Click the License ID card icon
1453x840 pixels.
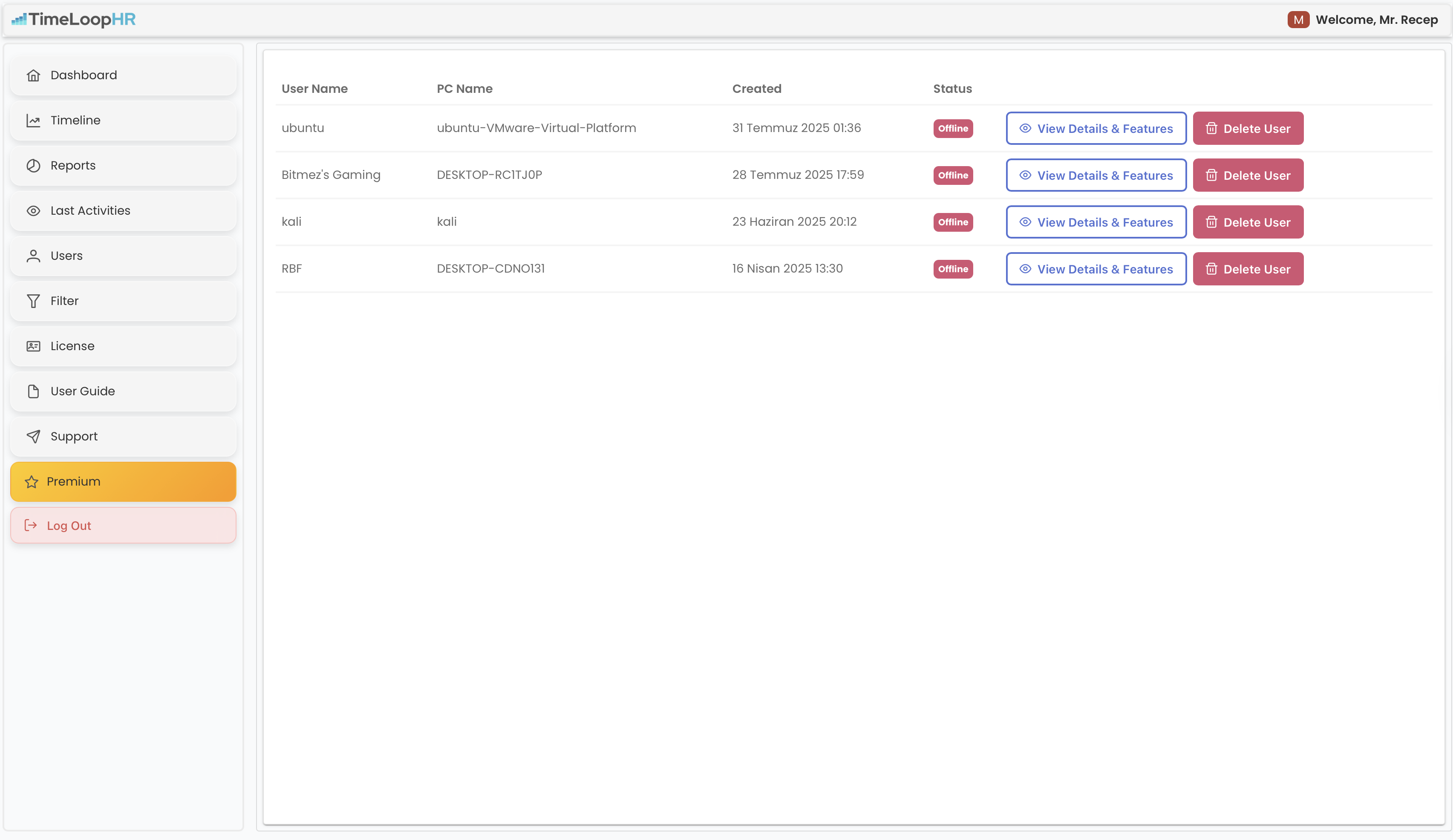33,346
